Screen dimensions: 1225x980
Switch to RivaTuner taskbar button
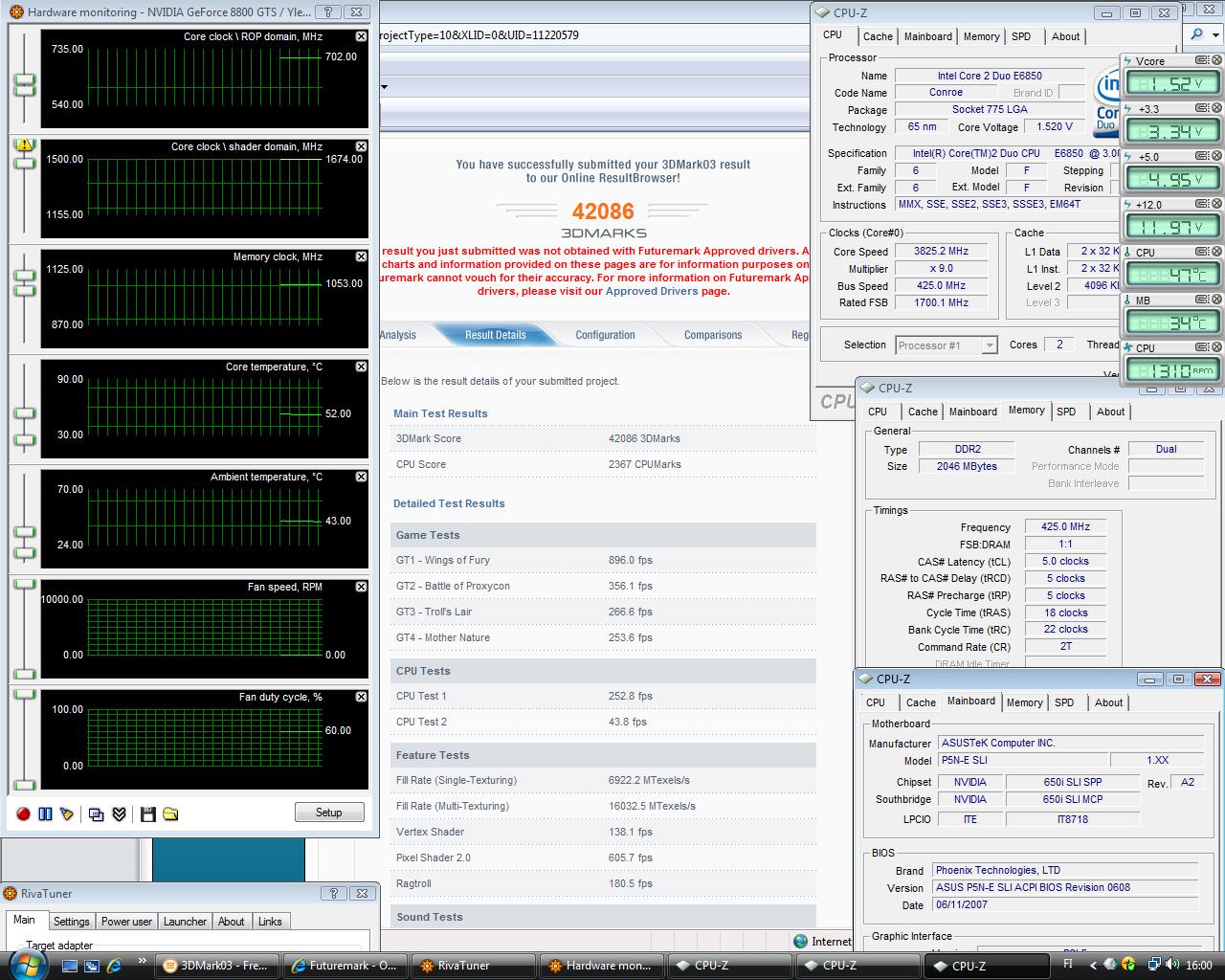click(x=473, y=966)
